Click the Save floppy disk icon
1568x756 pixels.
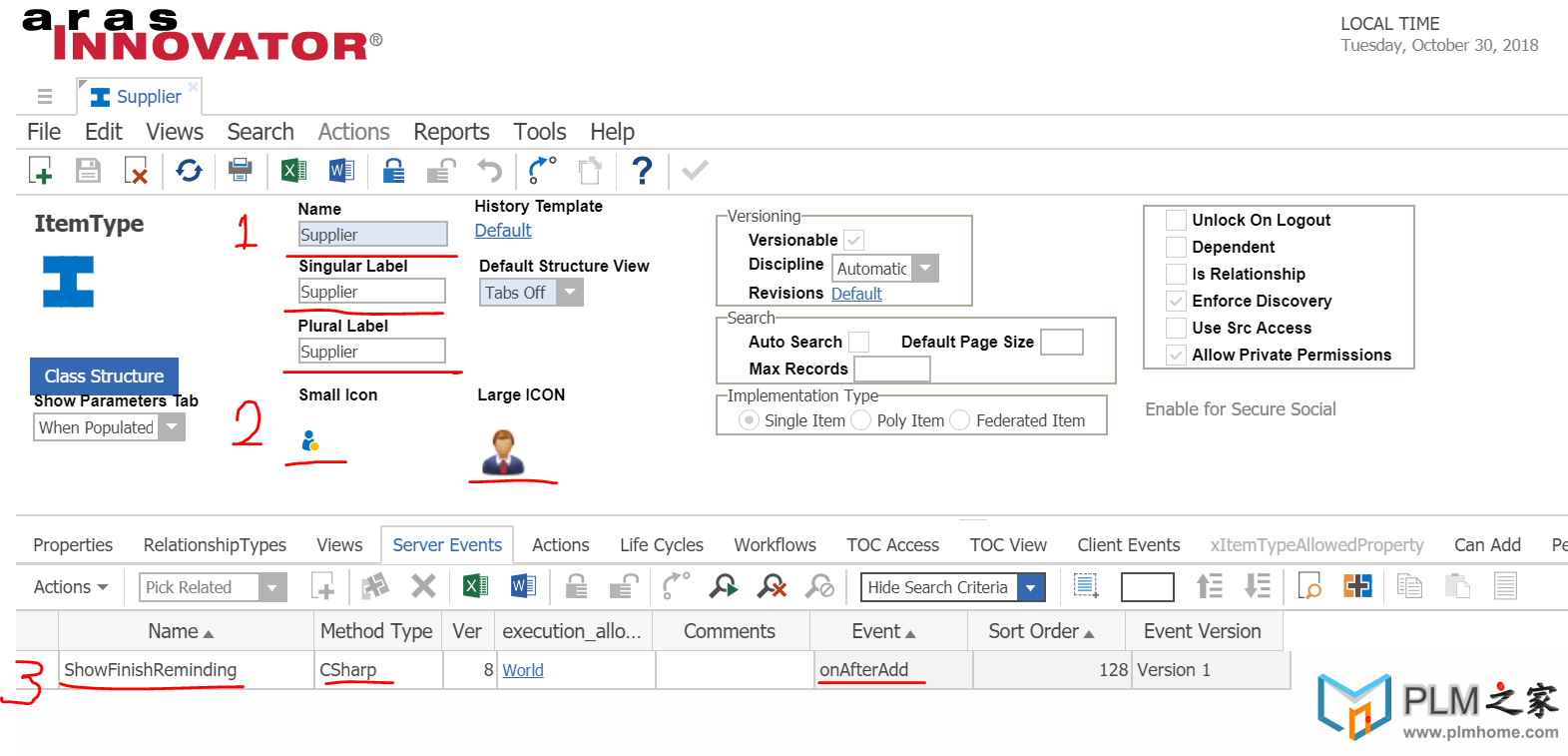tap(89, 171)
